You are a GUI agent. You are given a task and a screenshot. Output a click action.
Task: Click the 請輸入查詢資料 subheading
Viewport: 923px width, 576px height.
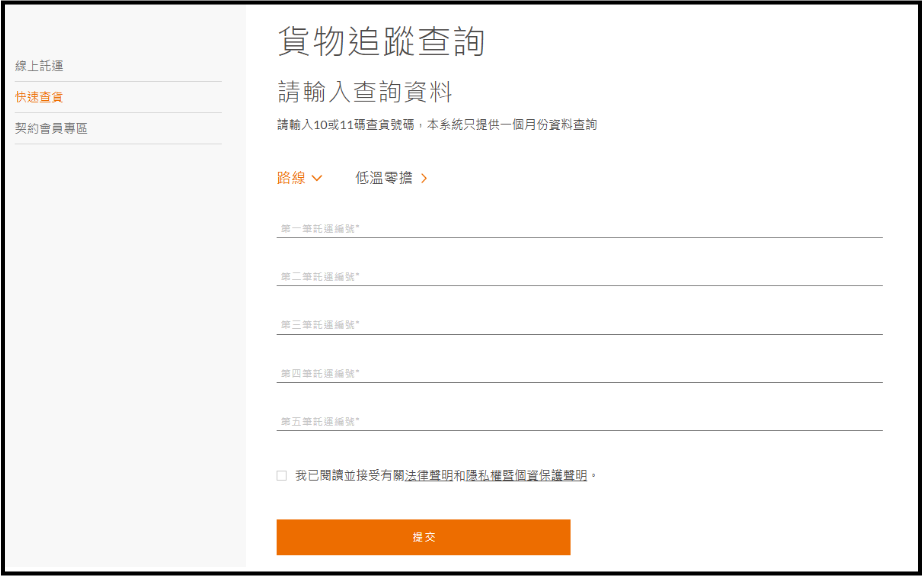tap(365, 93)
